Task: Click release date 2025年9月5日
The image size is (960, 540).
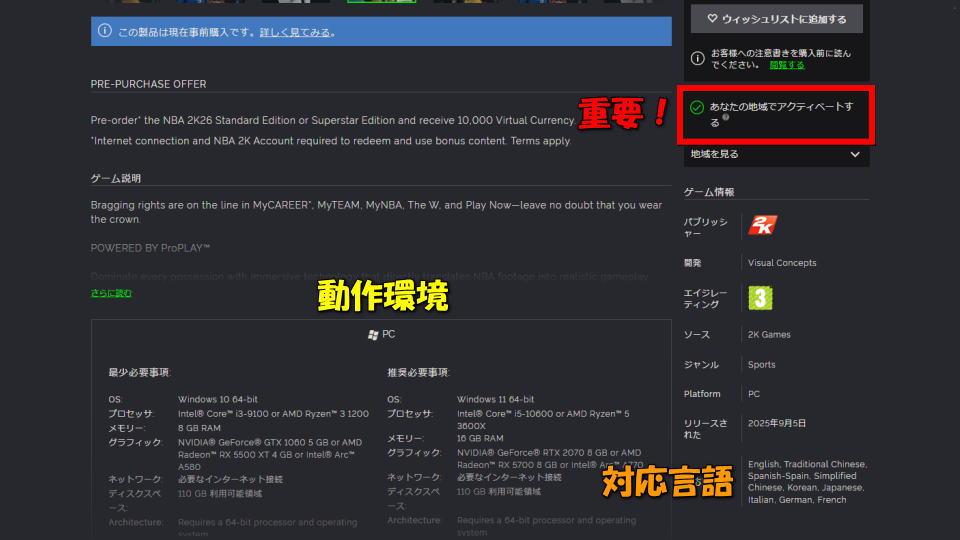Action: [x=777, y=423]
